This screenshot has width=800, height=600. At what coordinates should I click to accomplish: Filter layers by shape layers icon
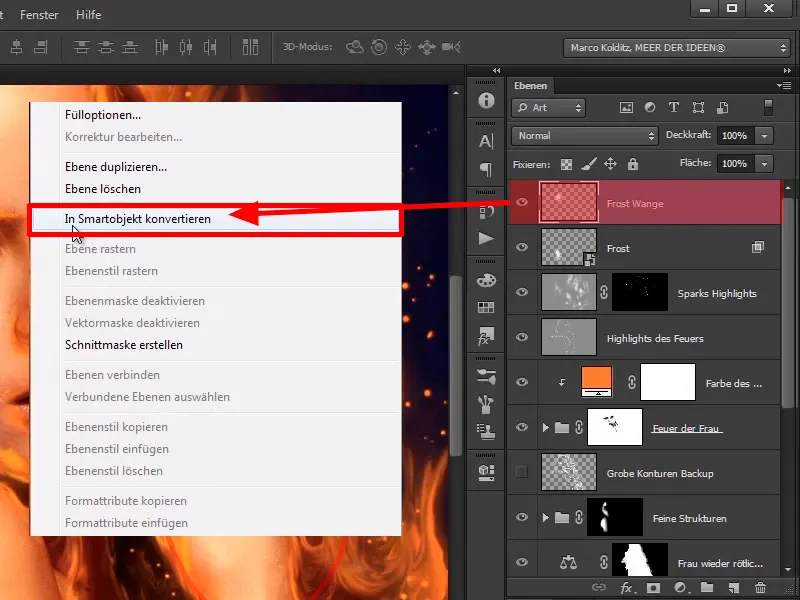698,108
